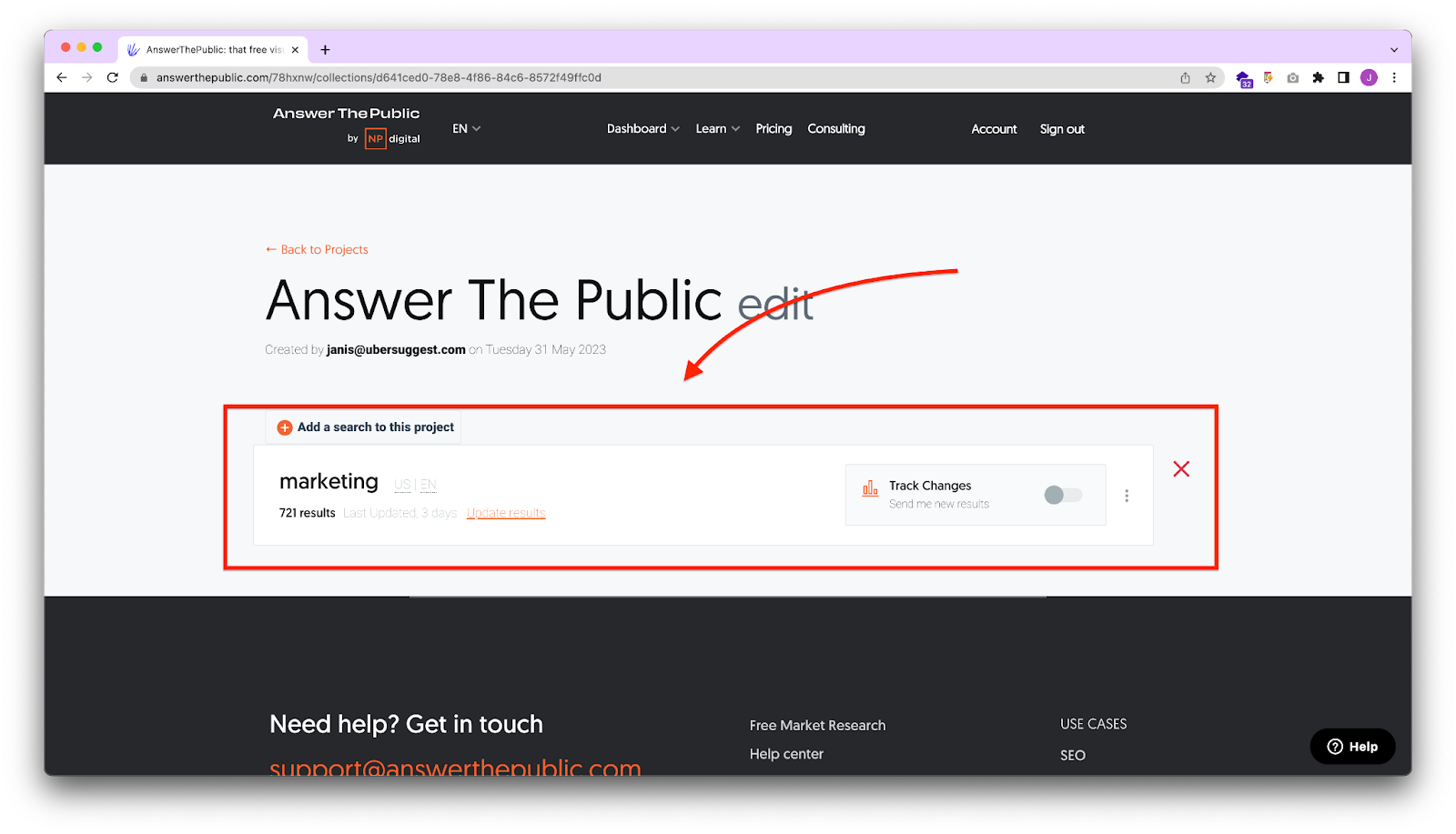Expand the Dashboard menu
Image resolution: width=1456 pixels, height=834 pixels.
pos(642,129)
